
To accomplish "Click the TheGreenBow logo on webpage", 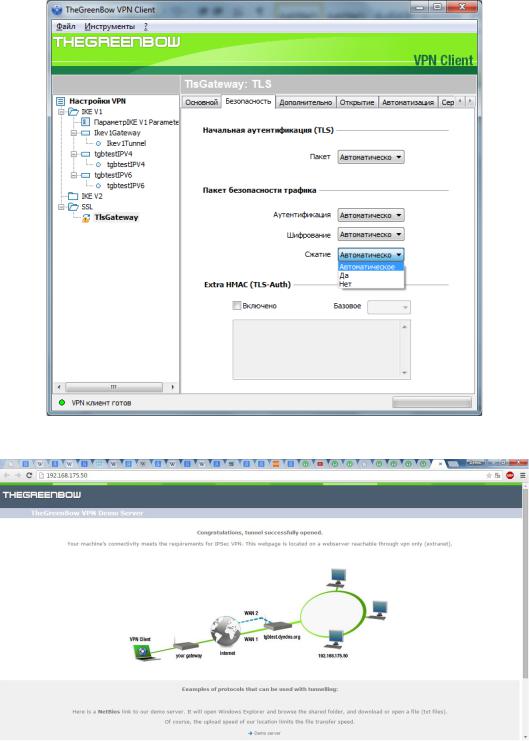I will pyautogui.click(x=42, y=495).
